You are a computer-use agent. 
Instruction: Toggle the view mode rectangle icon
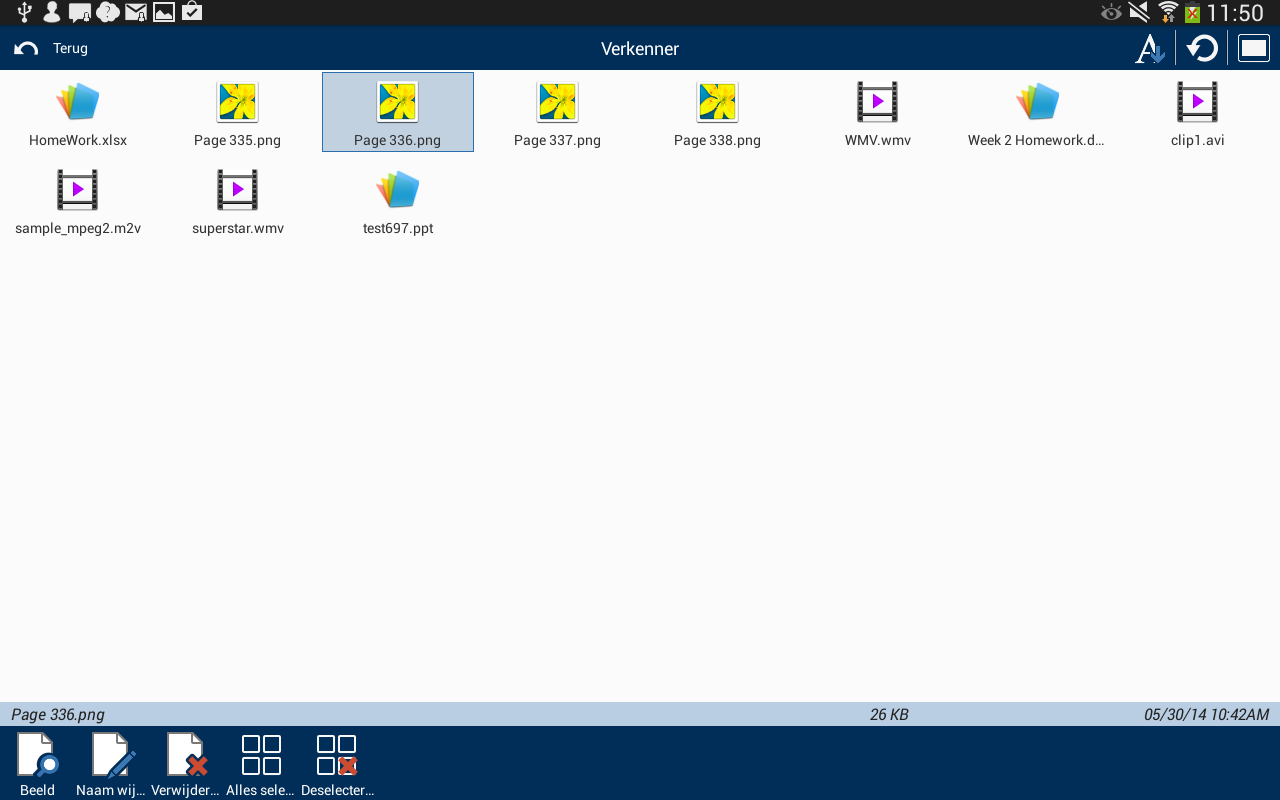(1253, 48)
